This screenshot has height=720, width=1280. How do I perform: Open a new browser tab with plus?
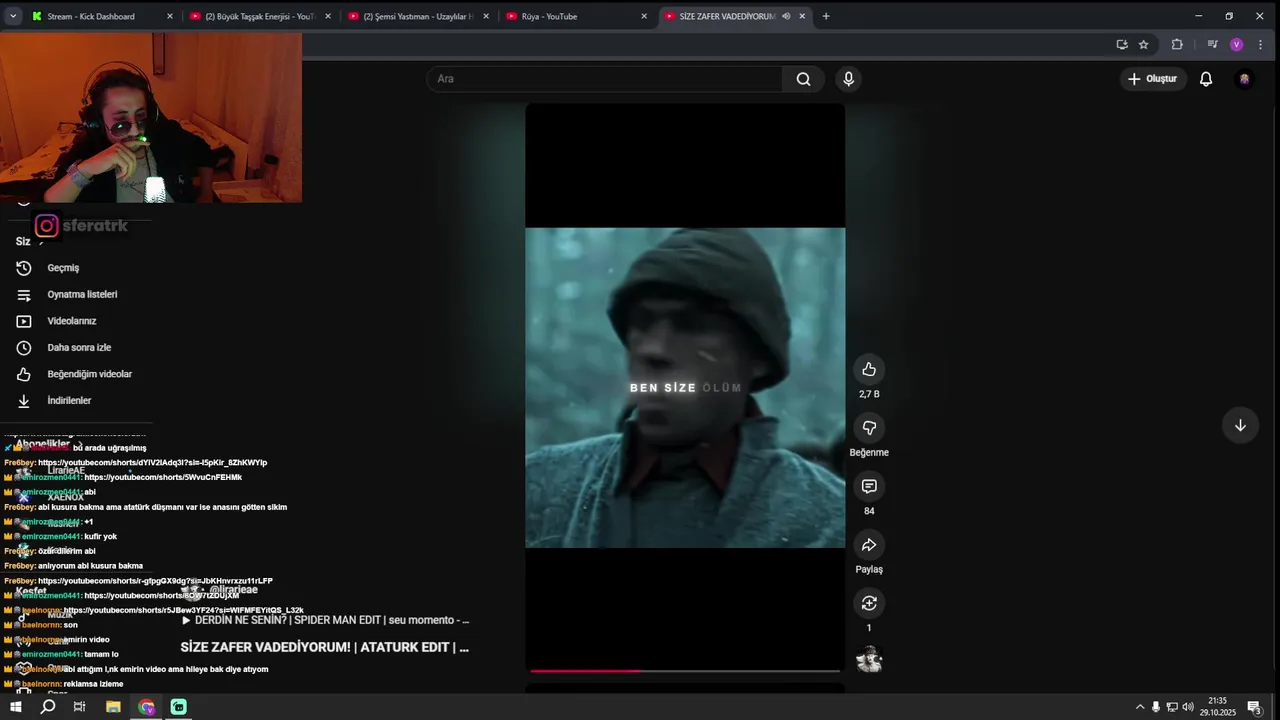[826, 16]
